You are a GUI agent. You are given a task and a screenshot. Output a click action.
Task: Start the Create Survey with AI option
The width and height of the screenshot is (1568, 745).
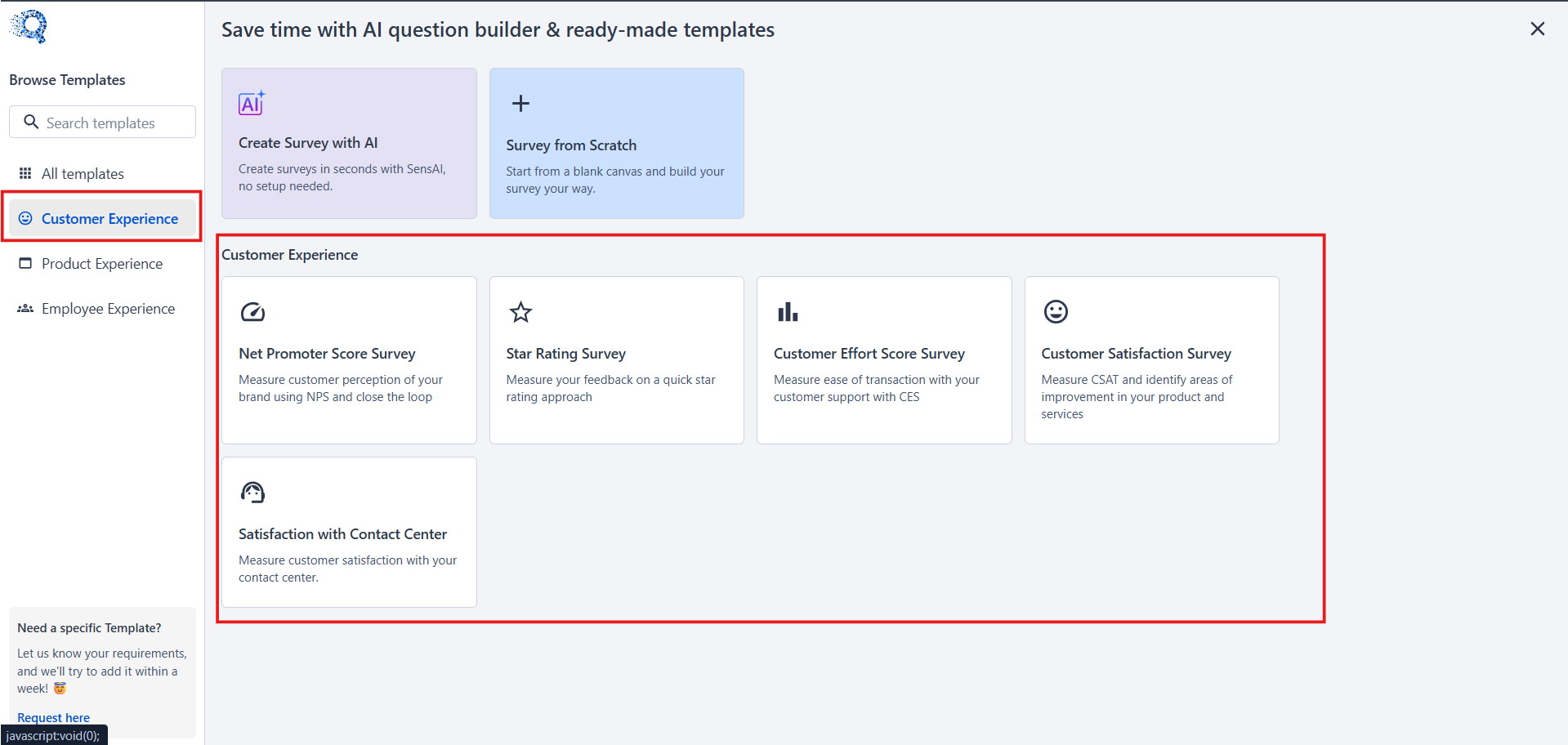[x=349, y=143]
